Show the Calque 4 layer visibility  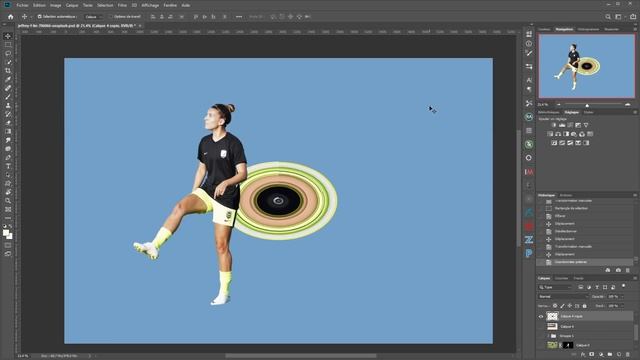541,326
